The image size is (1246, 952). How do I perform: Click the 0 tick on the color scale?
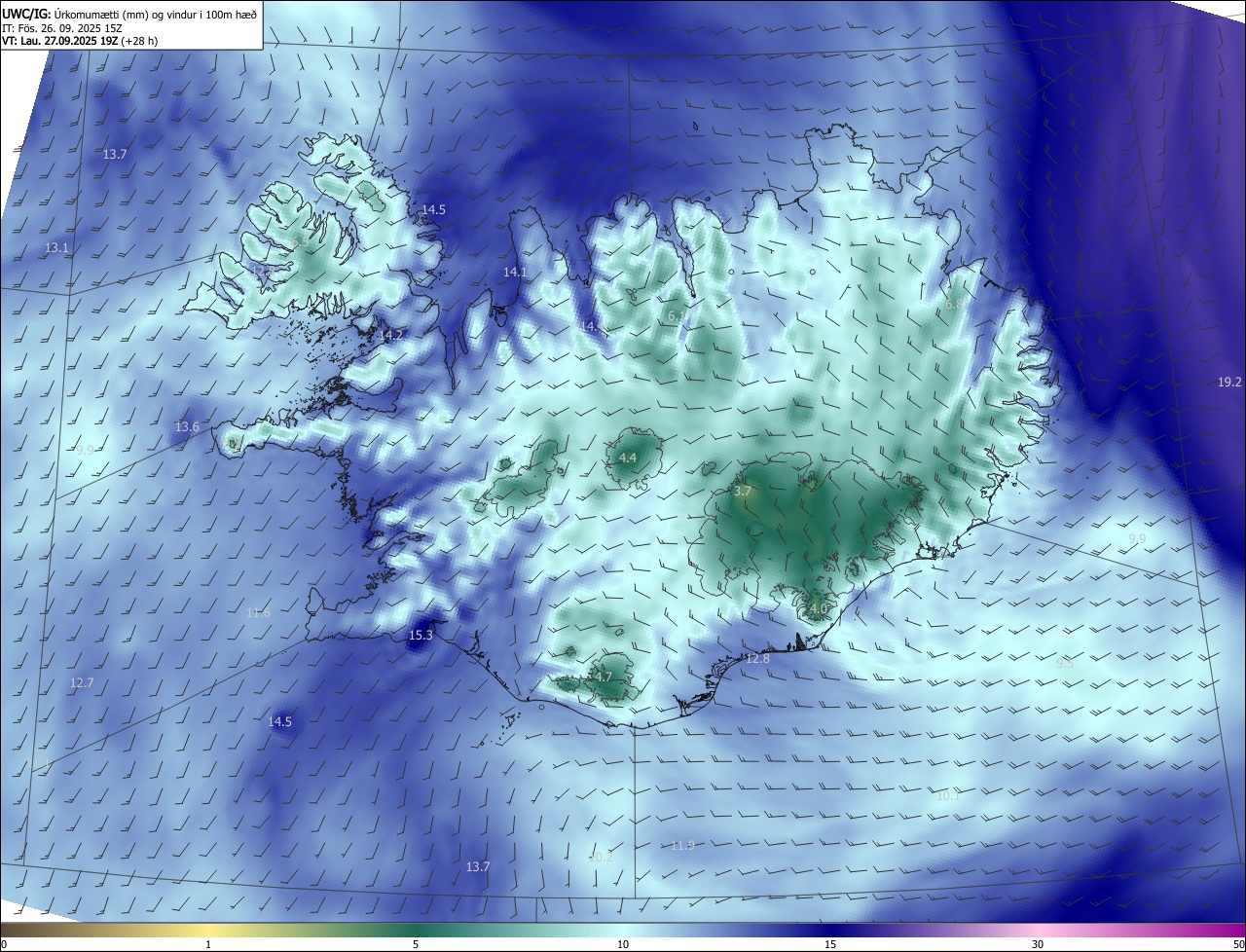click(4, 945)
